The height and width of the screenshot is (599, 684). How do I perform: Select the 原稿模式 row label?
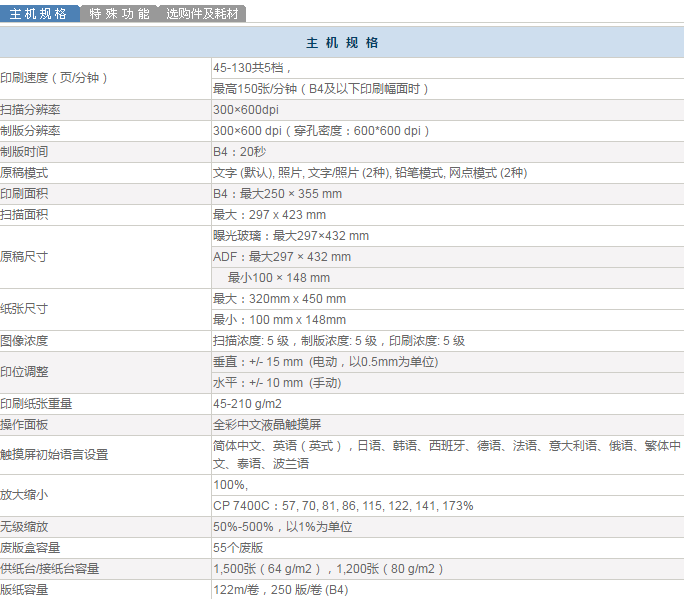tap(24, 173)
